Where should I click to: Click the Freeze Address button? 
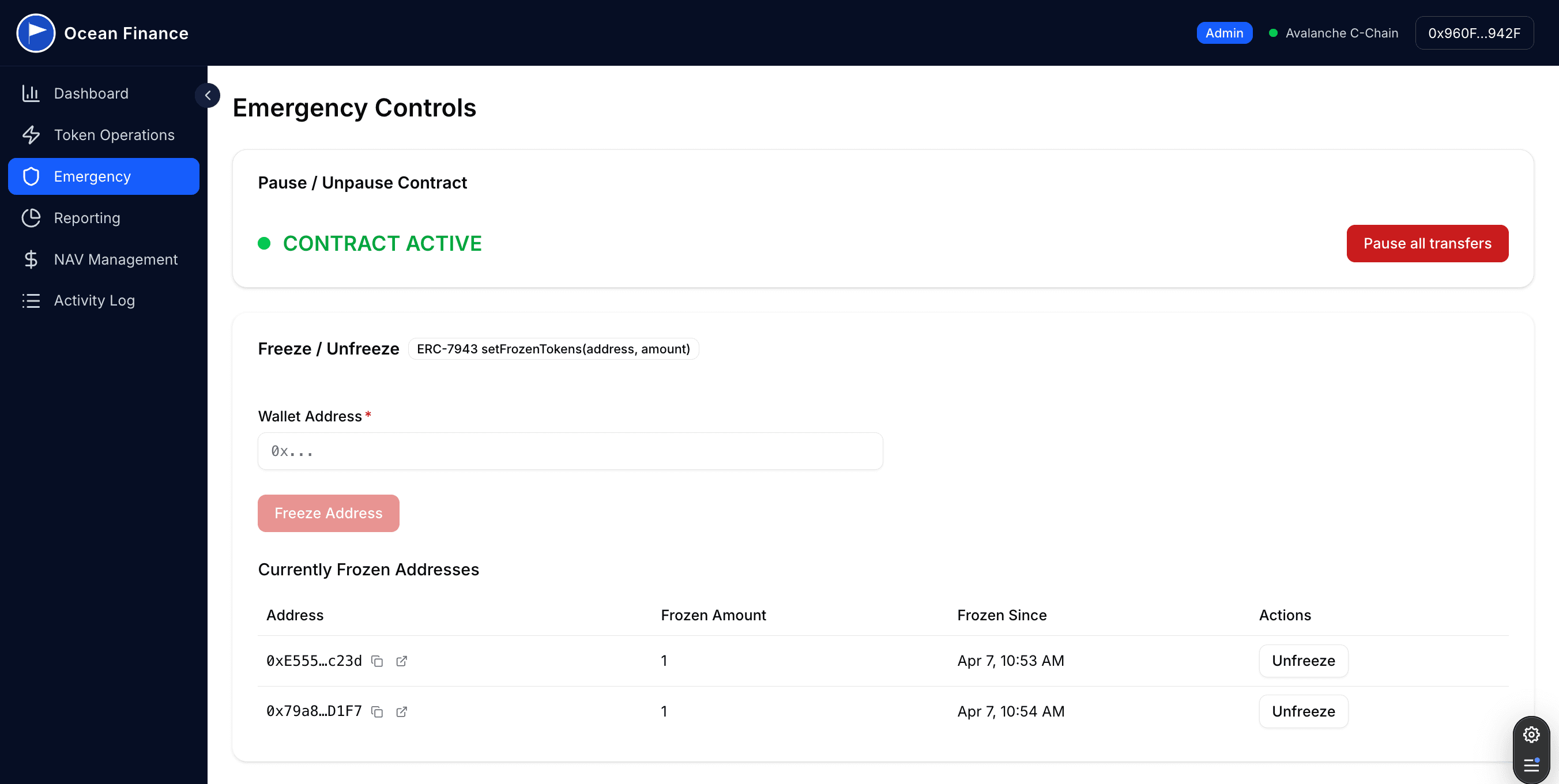click(328, 513)
